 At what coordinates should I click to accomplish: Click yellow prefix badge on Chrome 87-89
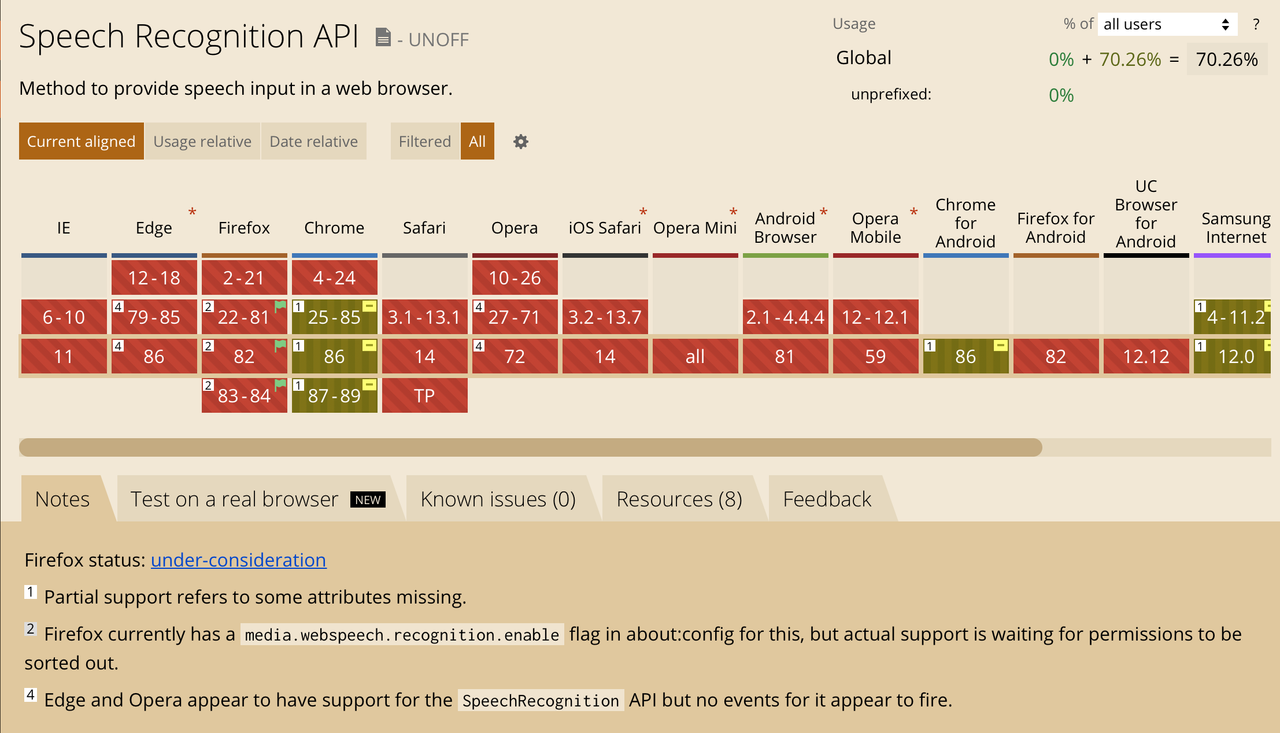pyautogui.click(x=369, y=384)
